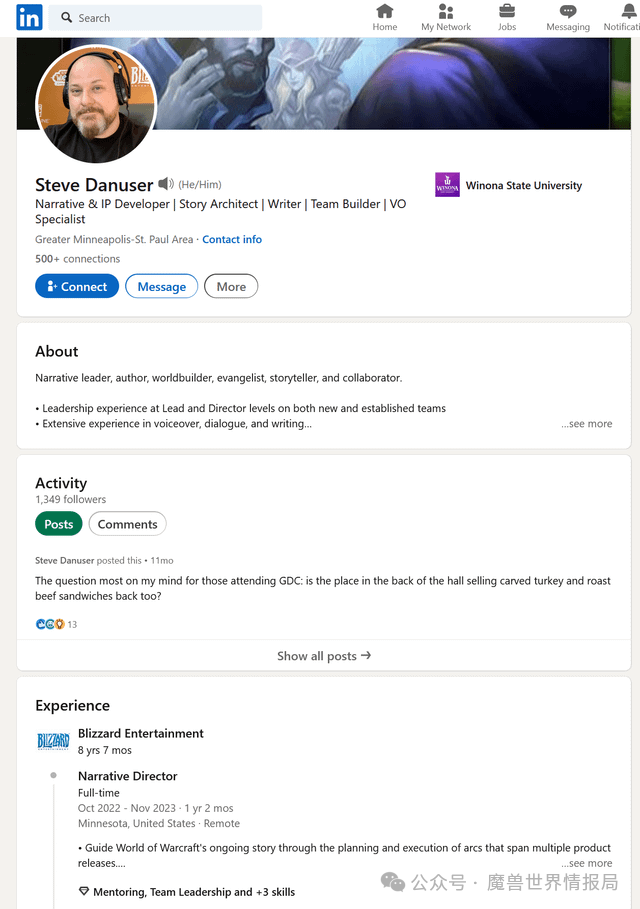640x909 pixels.
Task: Click Show all posts link
Action: click(323, 656)
